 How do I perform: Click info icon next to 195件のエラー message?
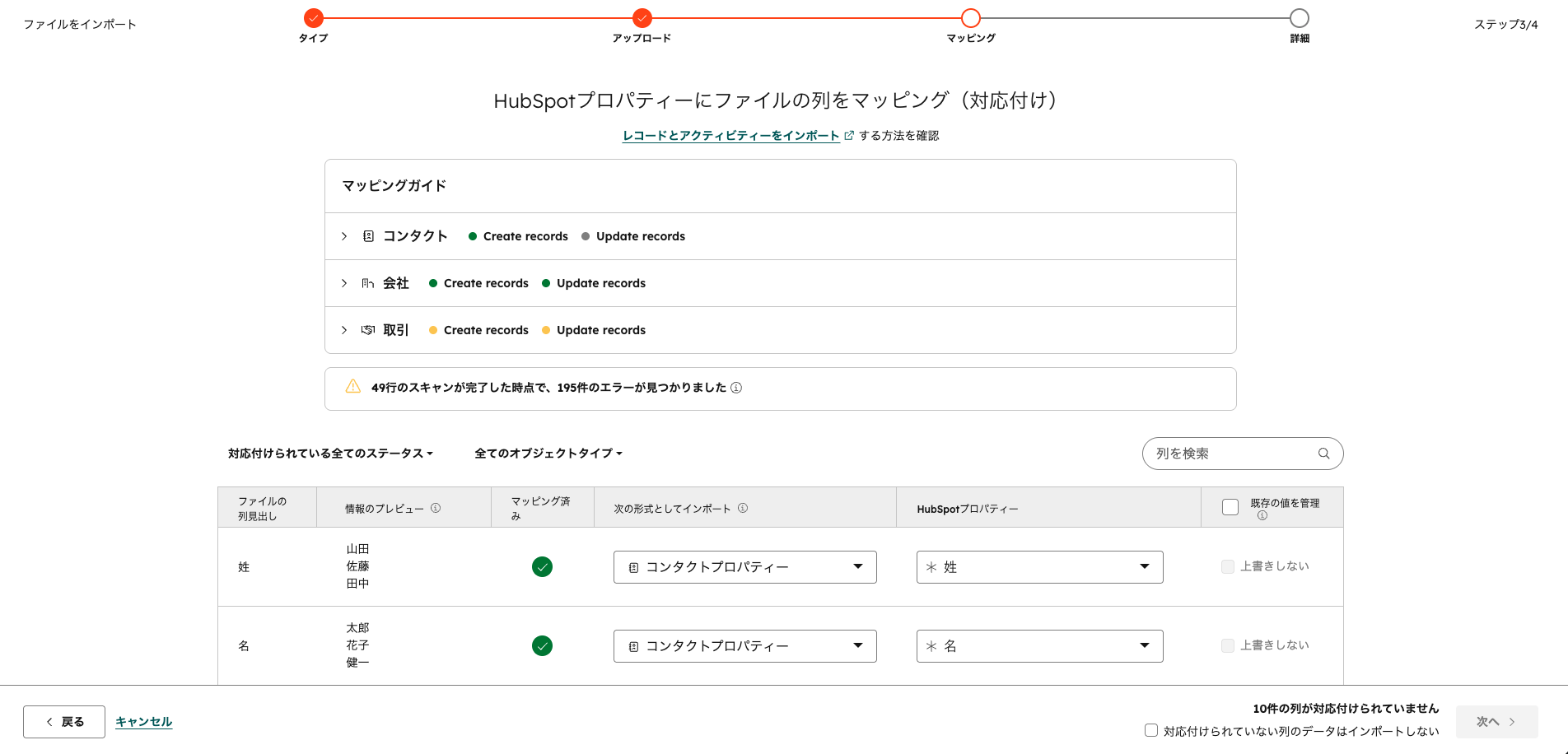click(x=736, y=388)
